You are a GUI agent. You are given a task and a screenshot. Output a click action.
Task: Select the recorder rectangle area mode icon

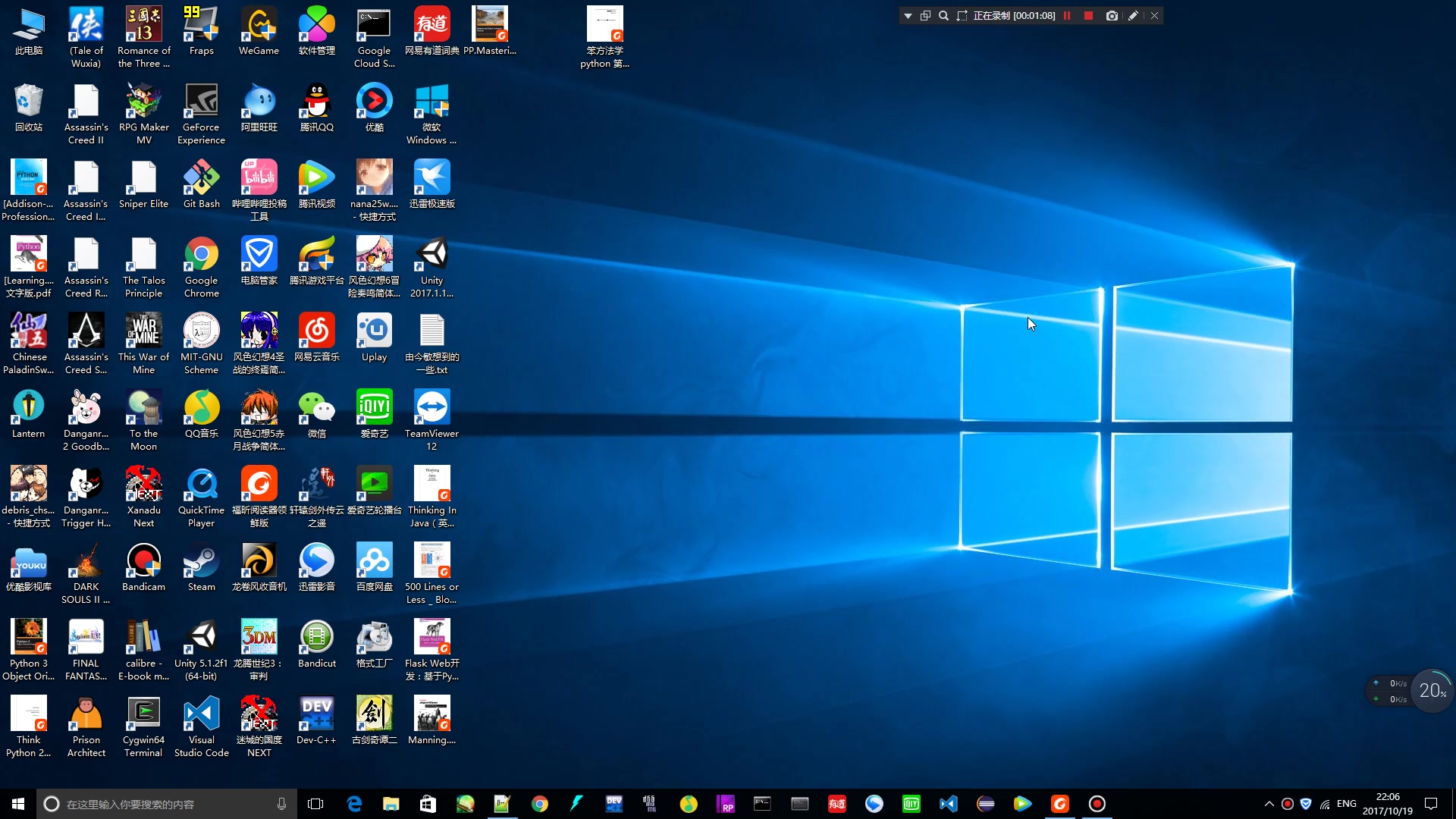(962, 16)
